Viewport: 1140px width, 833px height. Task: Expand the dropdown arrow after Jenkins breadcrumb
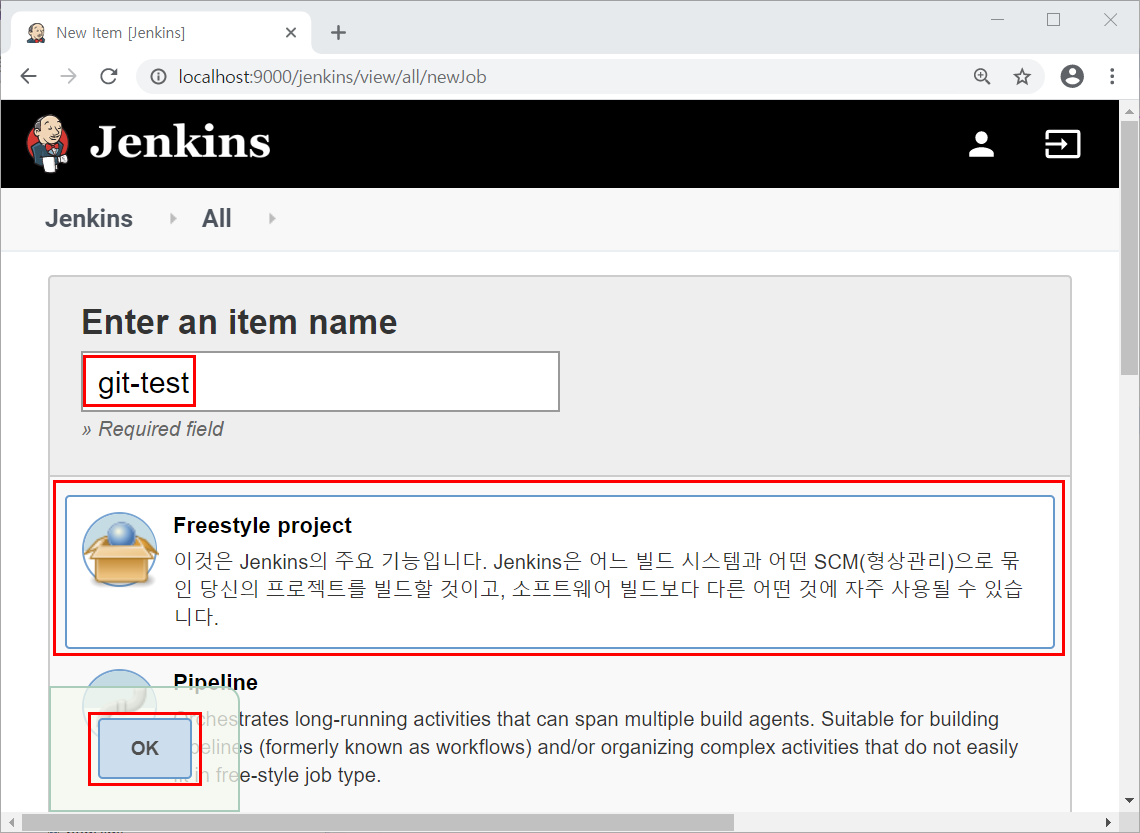tap(173, 218)
